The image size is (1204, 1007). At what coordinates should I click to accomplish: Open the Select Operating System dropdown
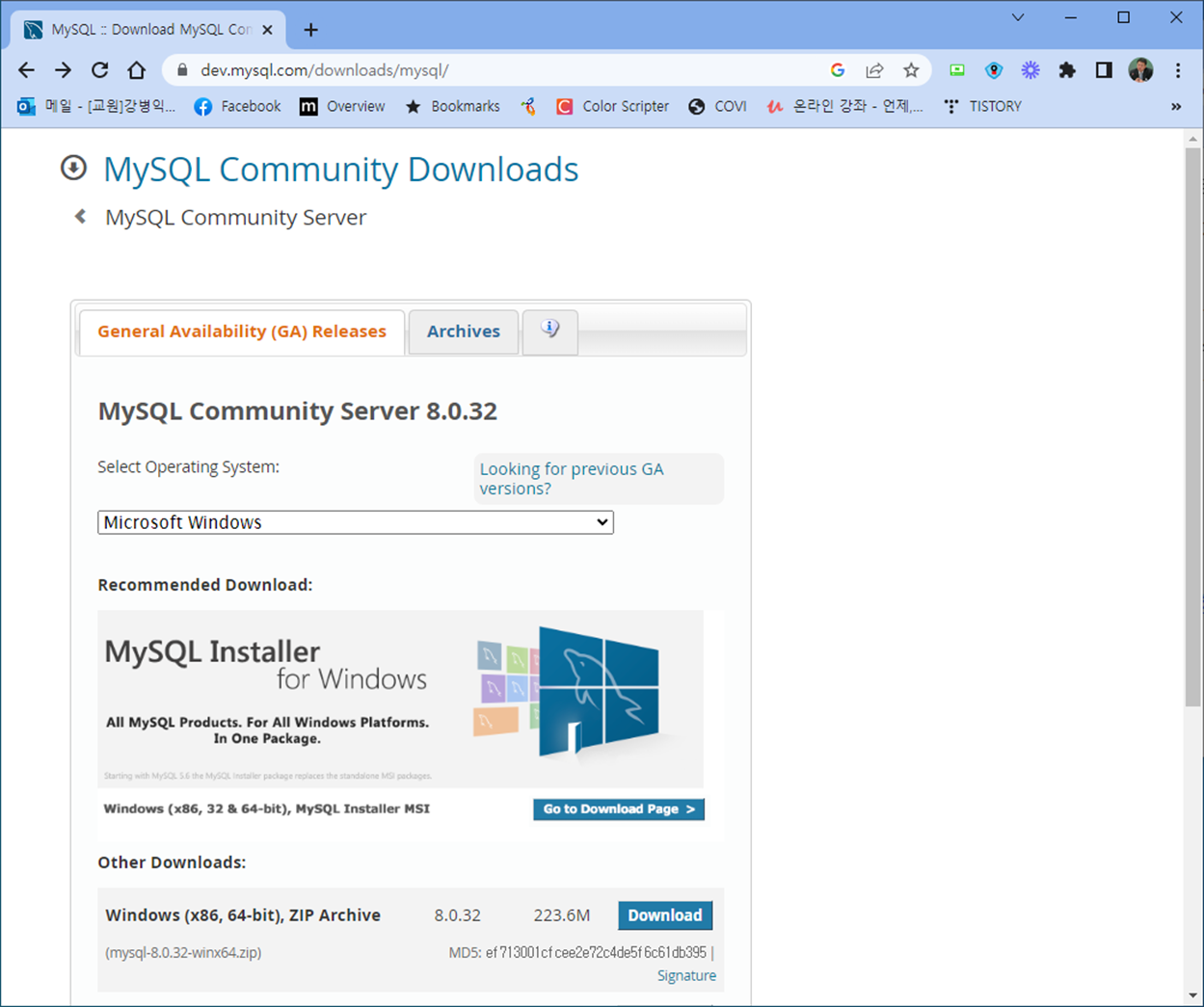[x=356, y=522]
